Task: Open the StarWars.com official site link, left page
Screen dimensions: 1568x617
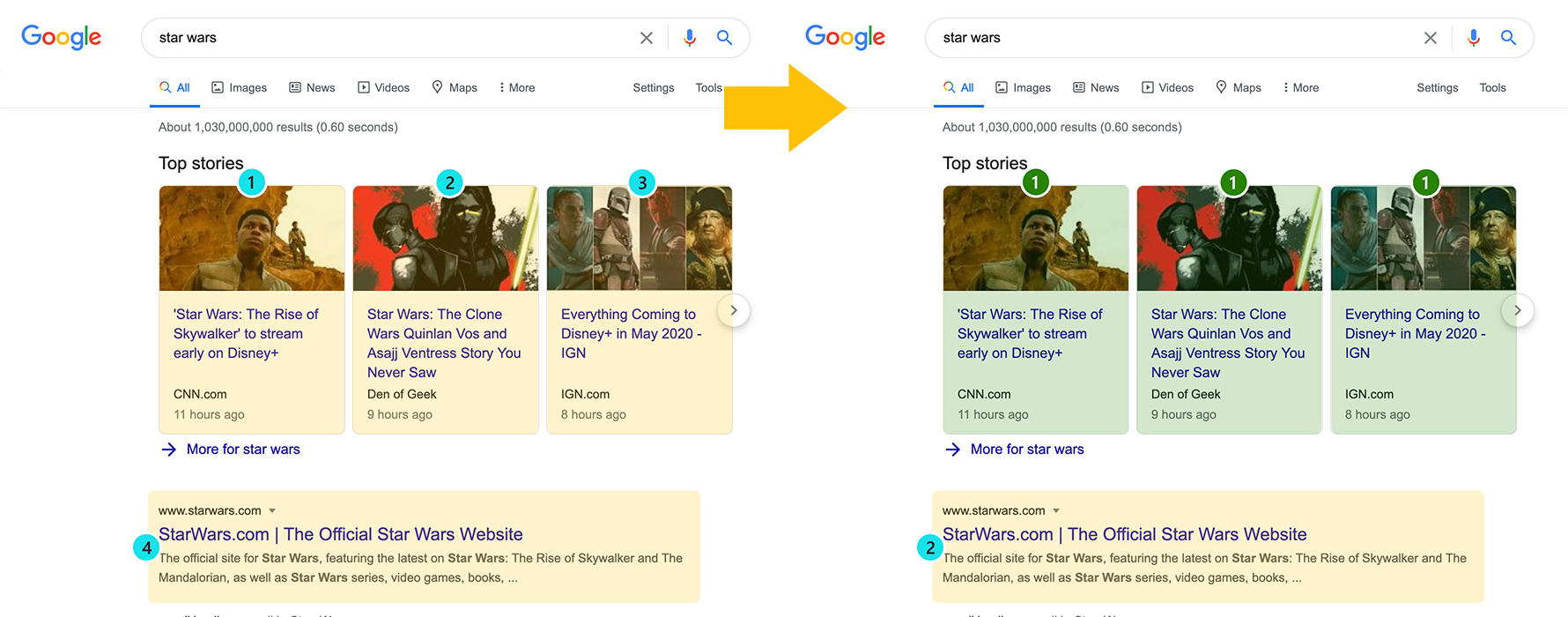Action: 341,534
